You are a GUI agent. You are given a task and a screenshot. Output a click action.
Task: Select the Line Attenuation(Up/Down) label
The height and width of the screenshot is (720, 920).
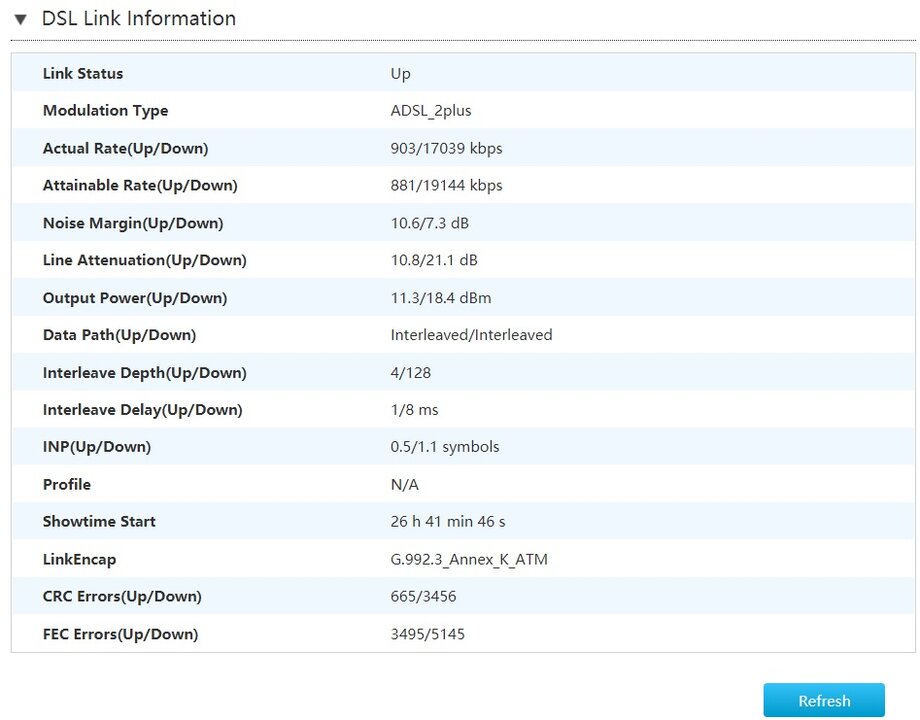click(144, 260)
